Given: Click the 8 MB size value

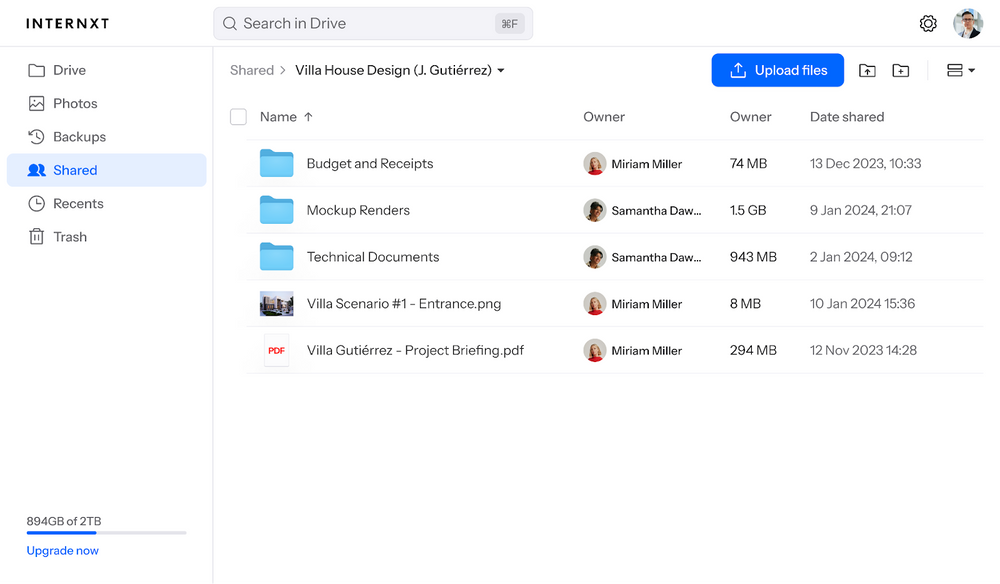Looking at the screenshot, I should pos(746,303).
